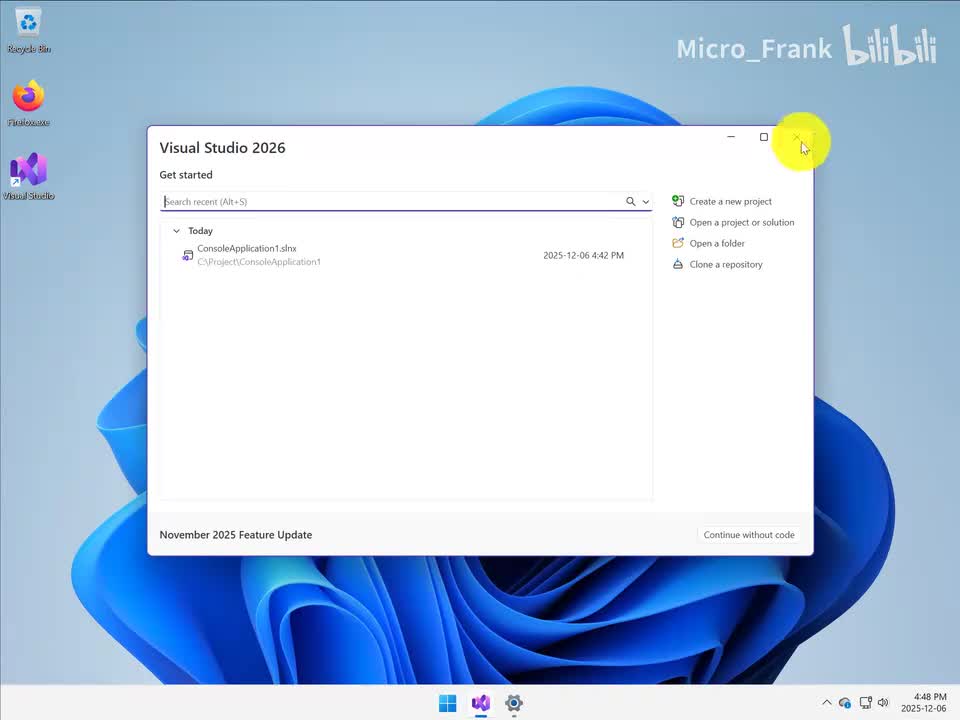Click the volume speaker tray icon
The height and width of the screenshot is (720, 960).
[883, 703]
